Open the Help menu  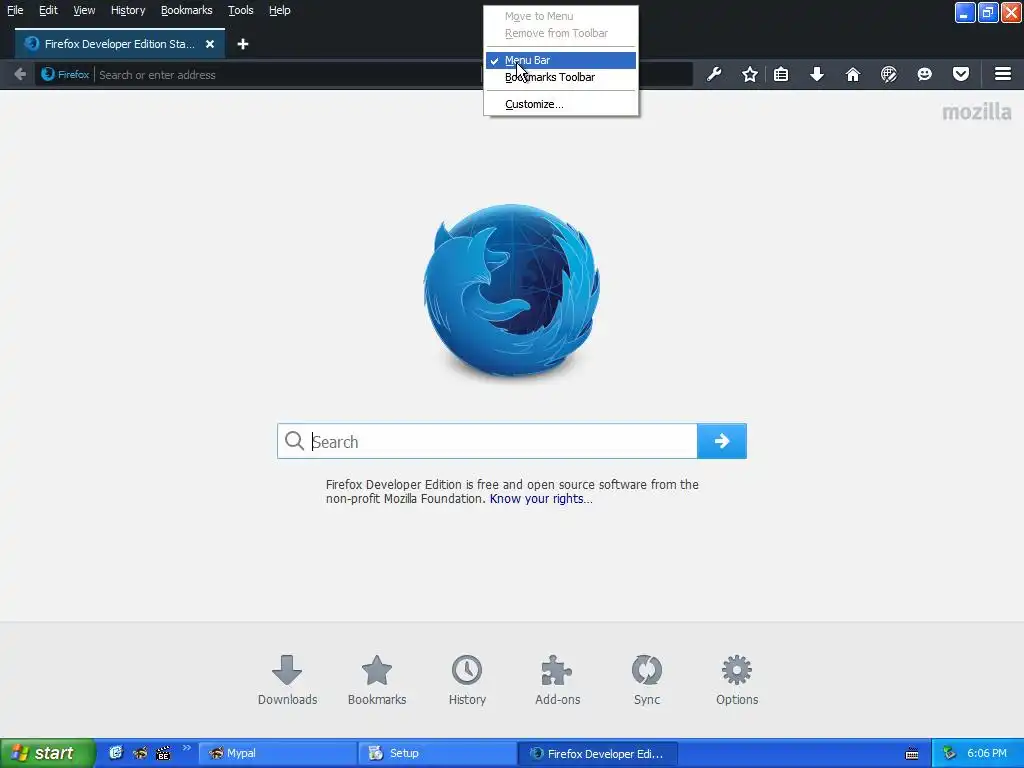click(x=280, y=10)
